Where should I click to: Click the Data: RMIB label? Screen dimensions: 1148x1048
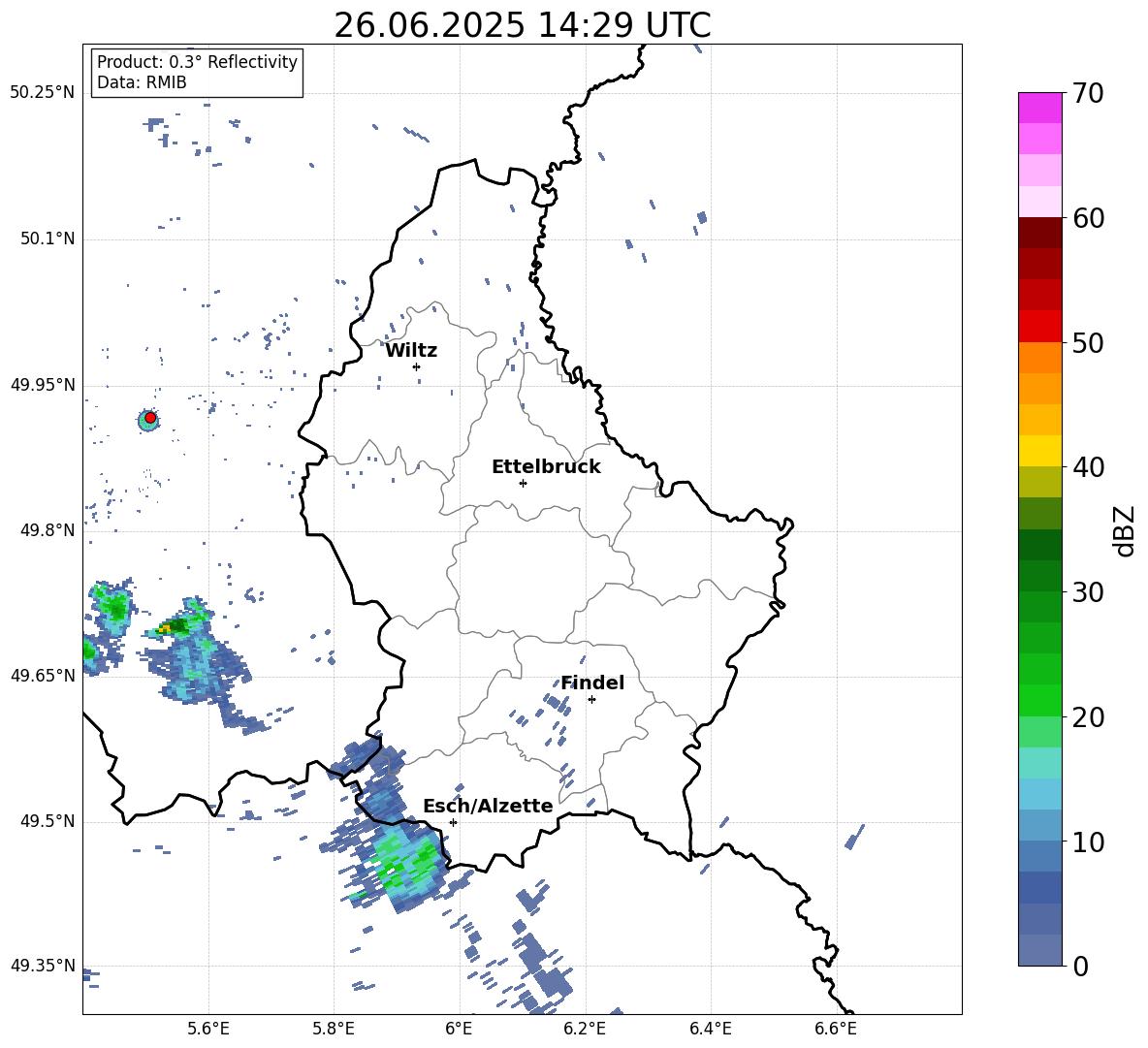coord(142,82)
